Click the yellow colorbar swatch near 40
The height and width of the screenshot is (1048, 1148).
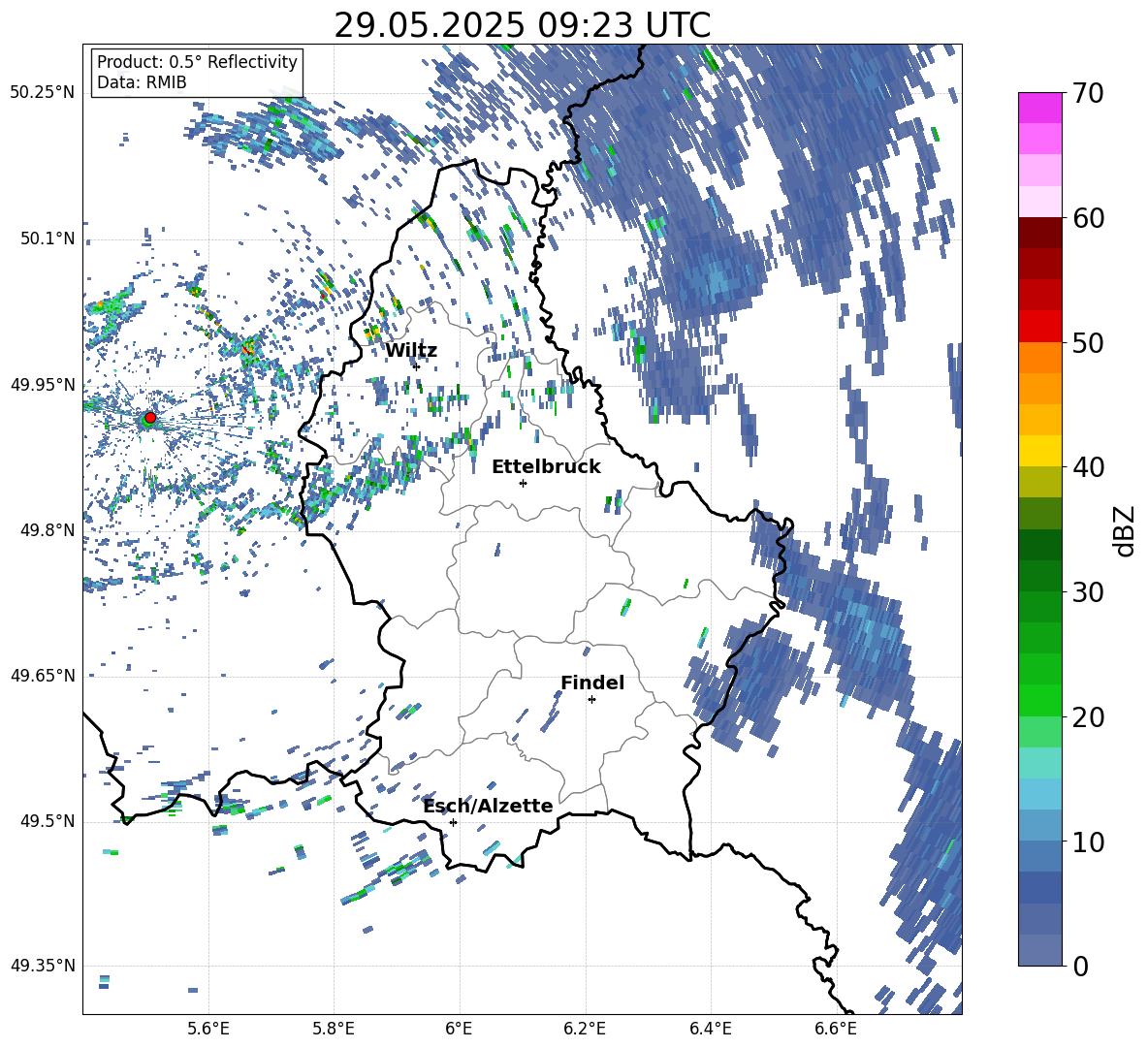click(1039, 451)
